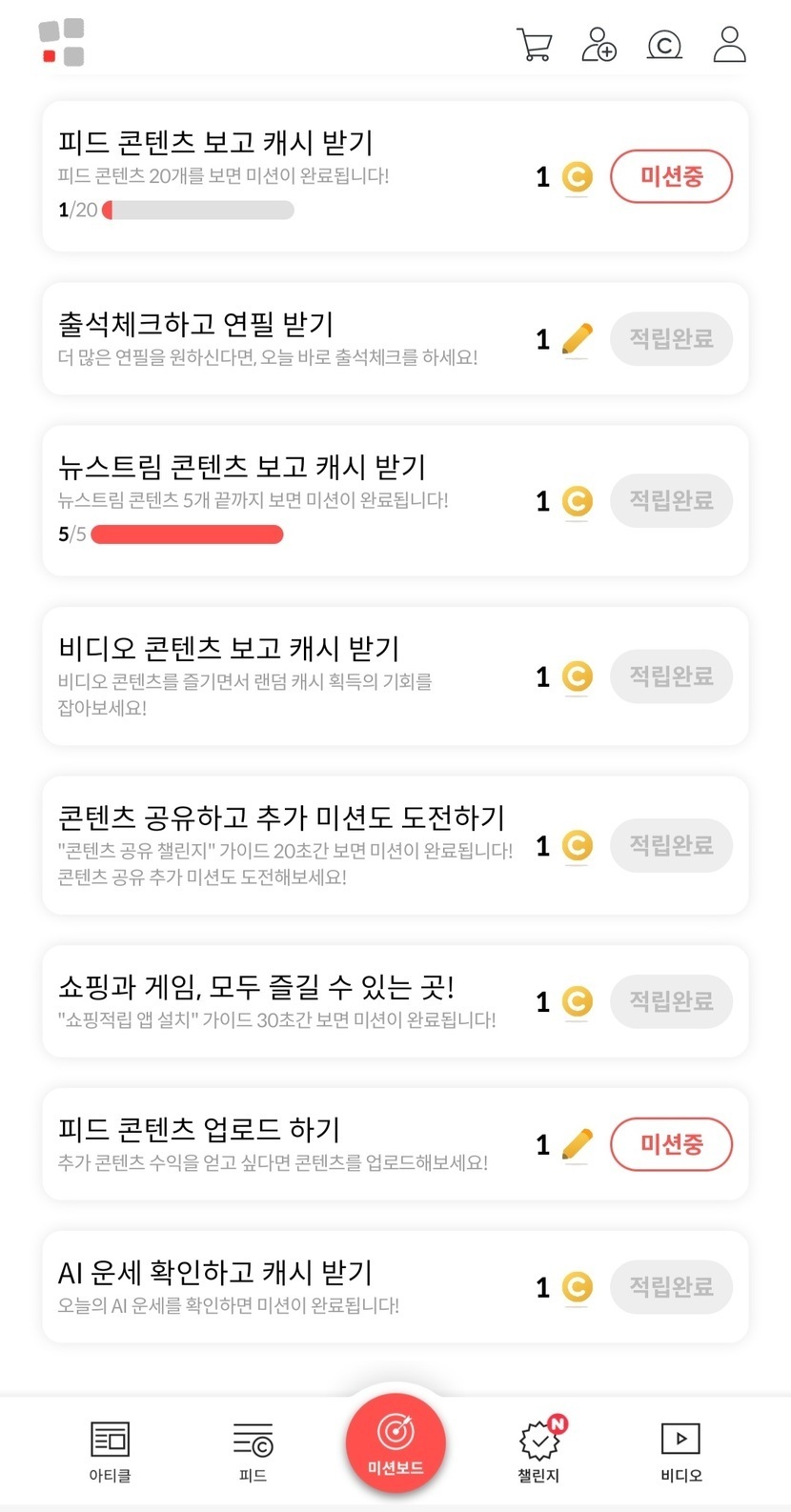Switch to the 아티클 tab
791x1512 pixels.
point(110,1451)
